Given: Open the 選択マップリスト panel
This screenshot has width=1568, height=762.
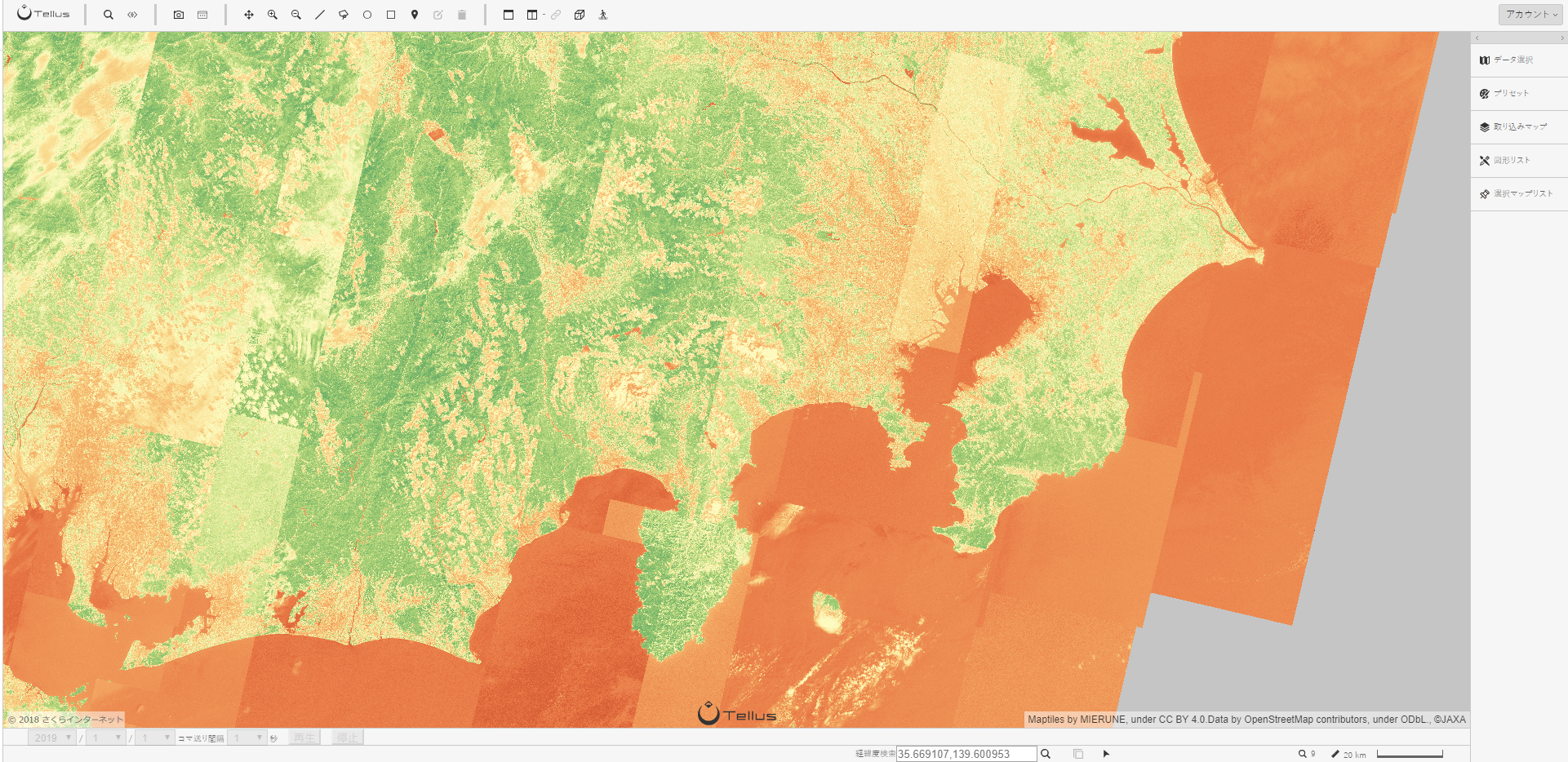Looking at the screenshot, I should click(x=1519, y=194).
